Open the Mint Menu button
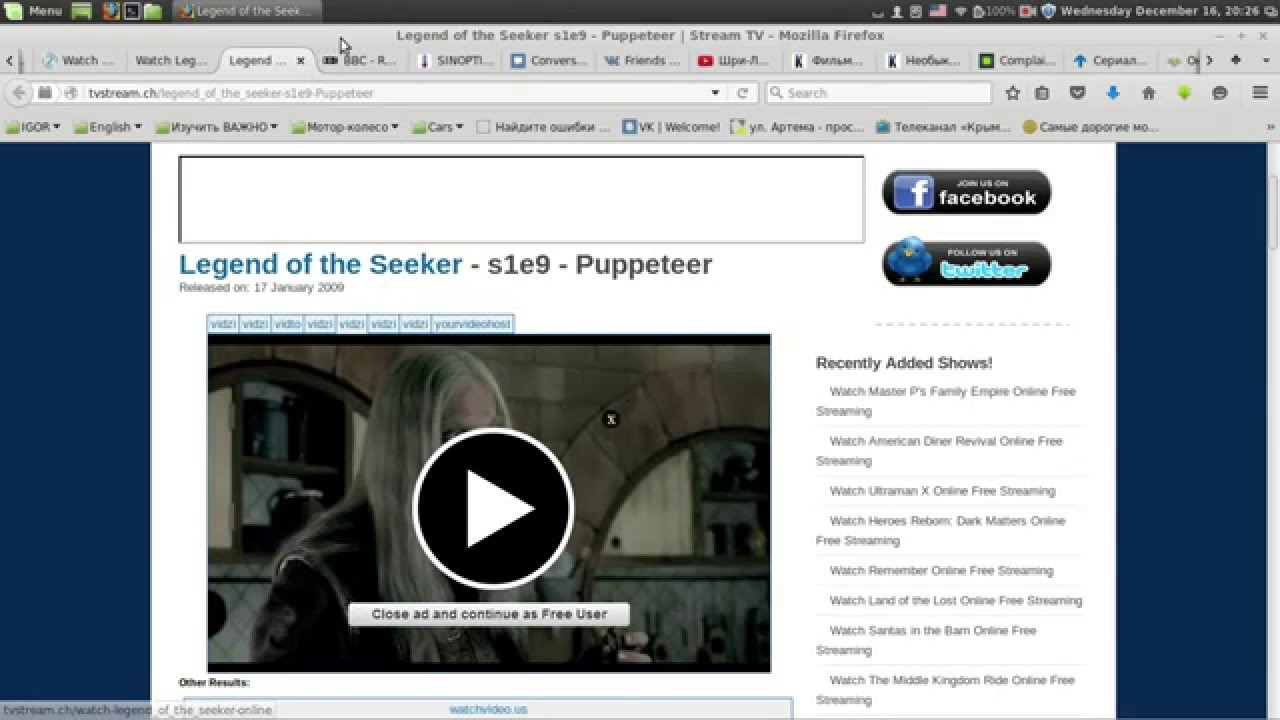This screenshot has width=1280, height=720. click(33, 11)
